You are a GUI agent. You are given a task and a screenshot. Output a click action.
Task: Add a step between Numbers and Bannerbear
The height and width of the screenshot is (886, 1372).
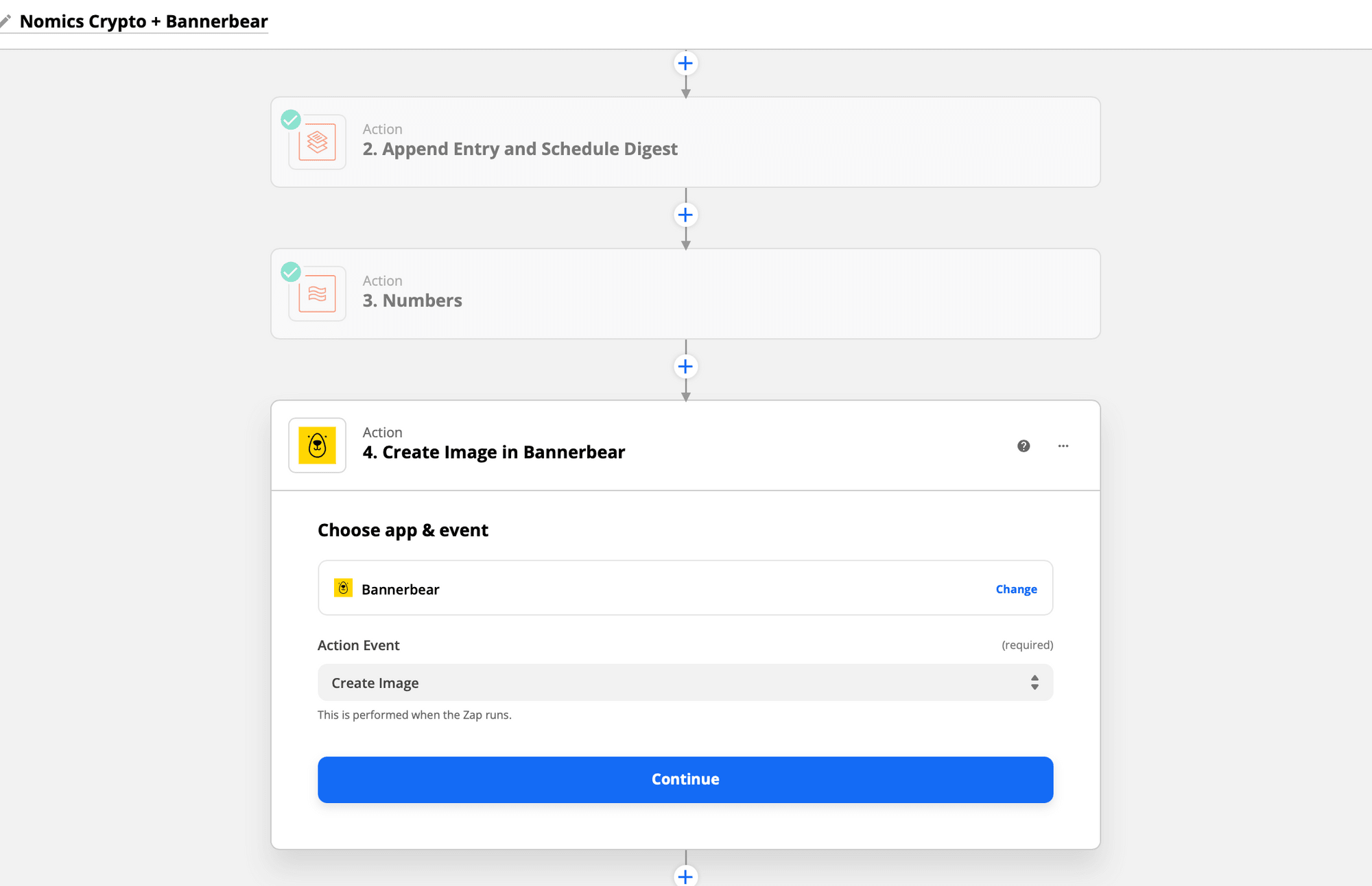coord(685,367)
